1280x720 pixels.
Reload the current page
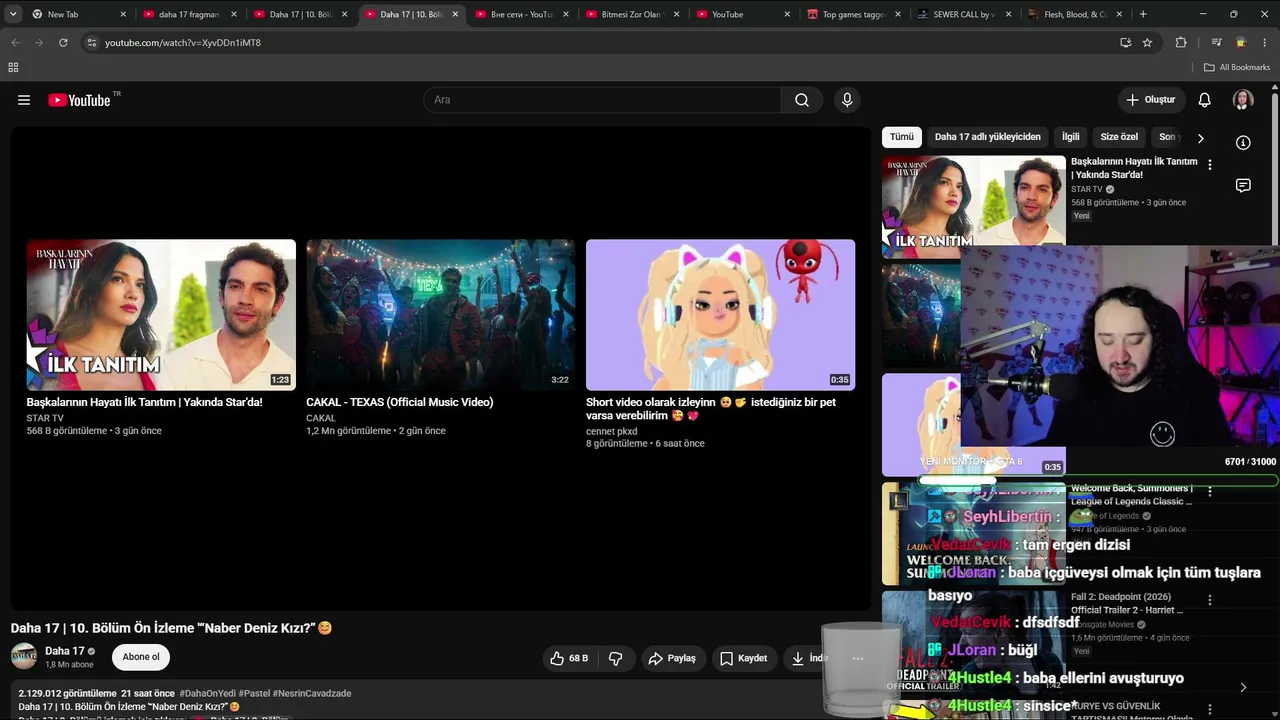tap(63, 43)
